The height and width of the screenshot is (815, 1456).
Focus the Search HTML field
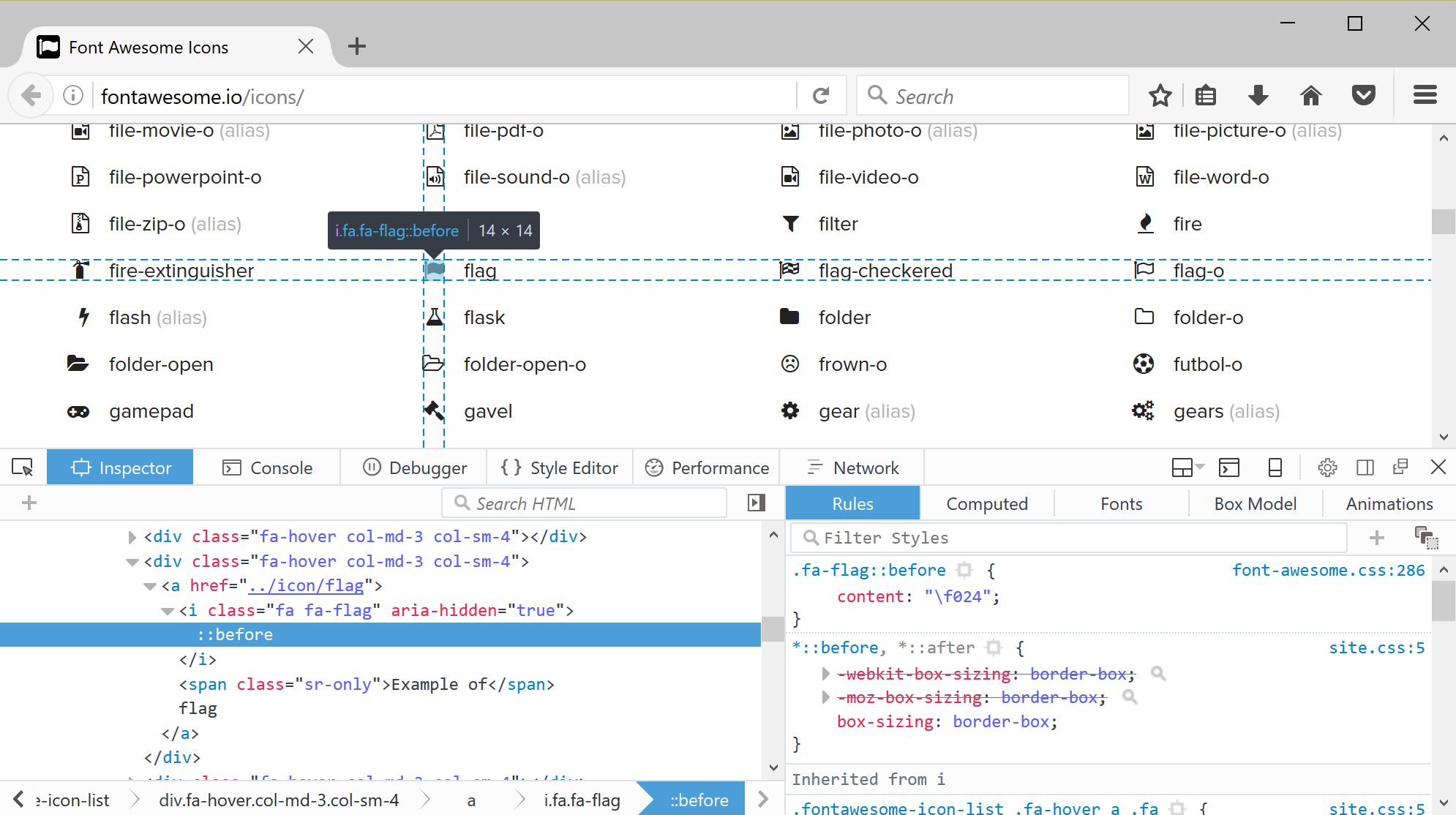click(585, 503)
